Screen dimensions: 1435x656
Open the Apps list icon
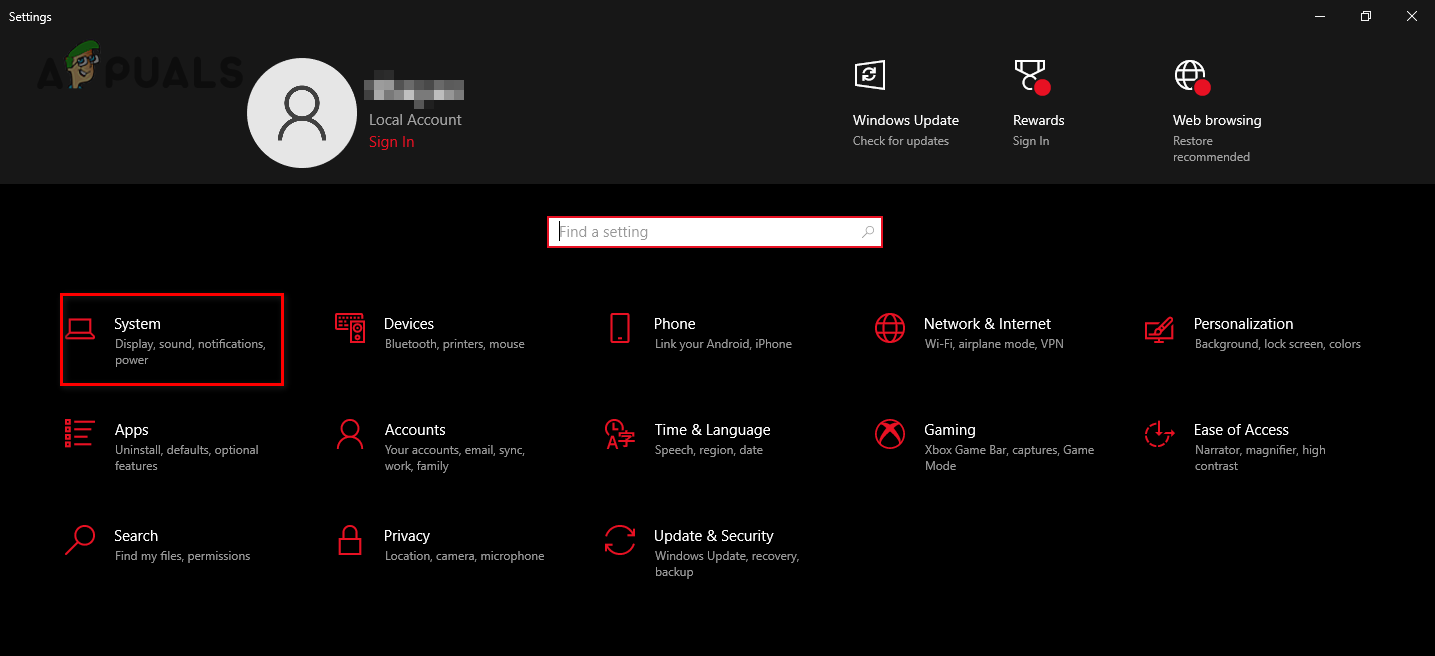click(79, 433)
